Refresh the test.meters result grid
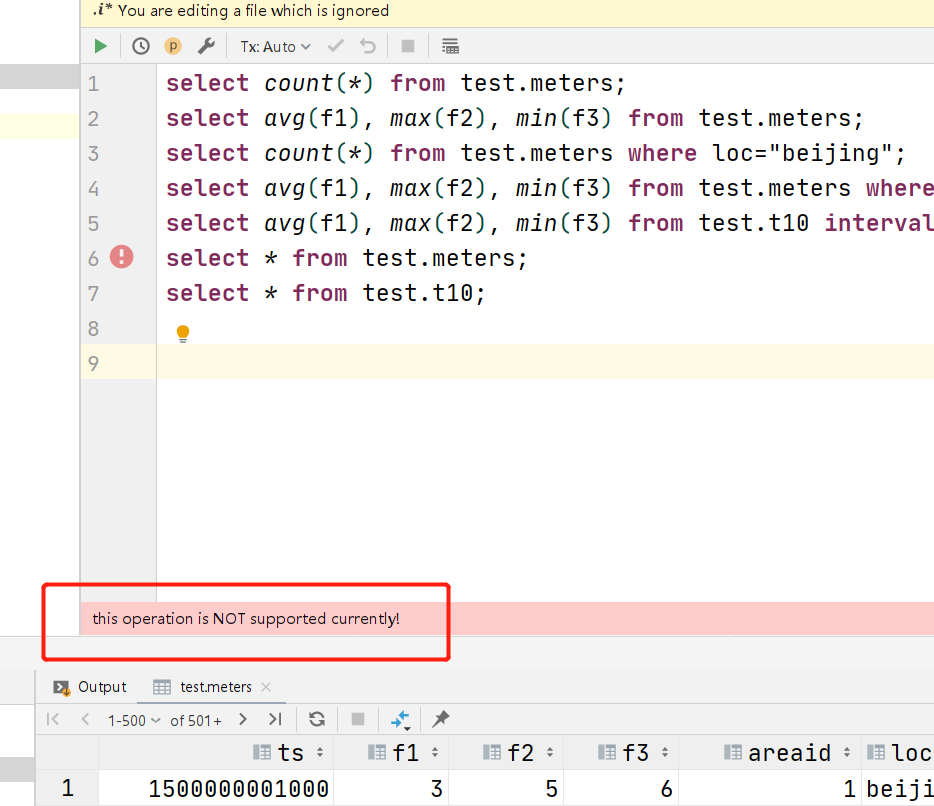934x806 pixels. pos(316,719)
